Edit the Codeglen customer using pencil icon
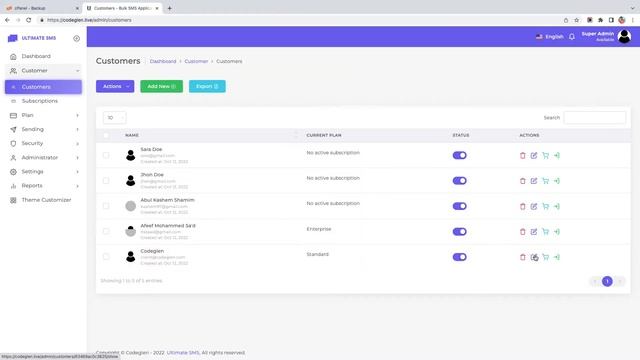Screen dimensions: 640x360 coord(534,257)
